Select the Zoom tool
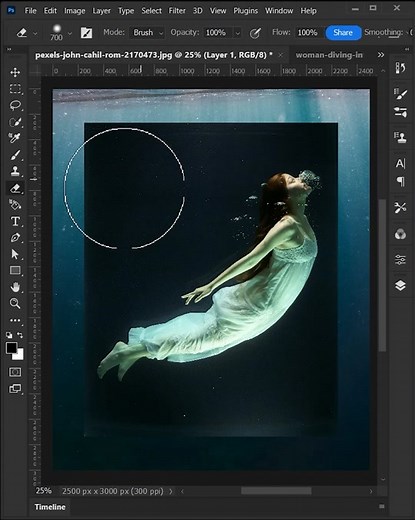 tap(15, 303)
